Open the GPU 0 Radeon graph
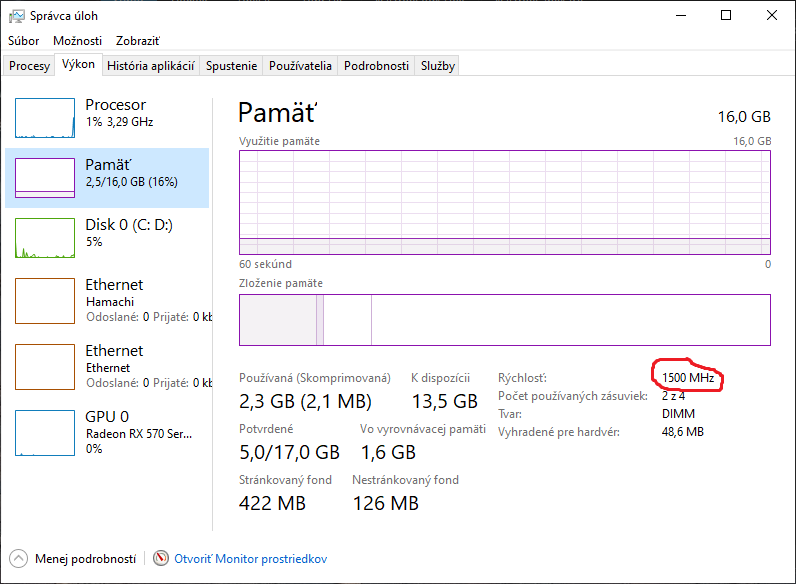796x584 pixels. (45, 434)
